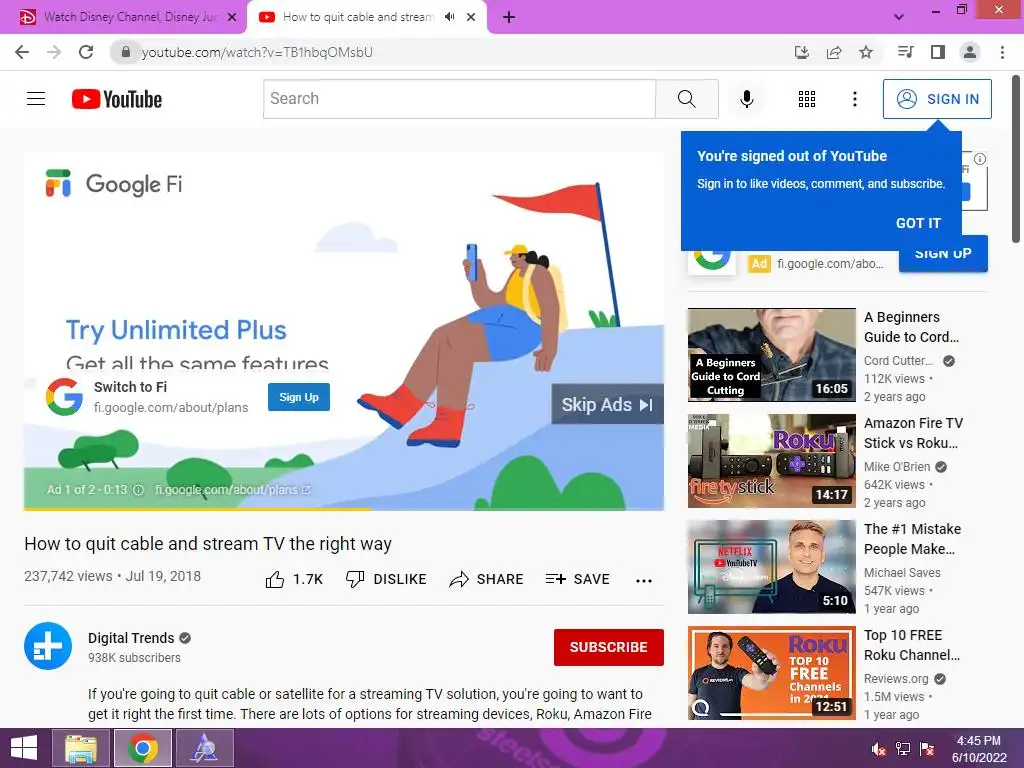Click the sidebar ad info icon
Screen dimensions: 1024x768
(980, 159)
